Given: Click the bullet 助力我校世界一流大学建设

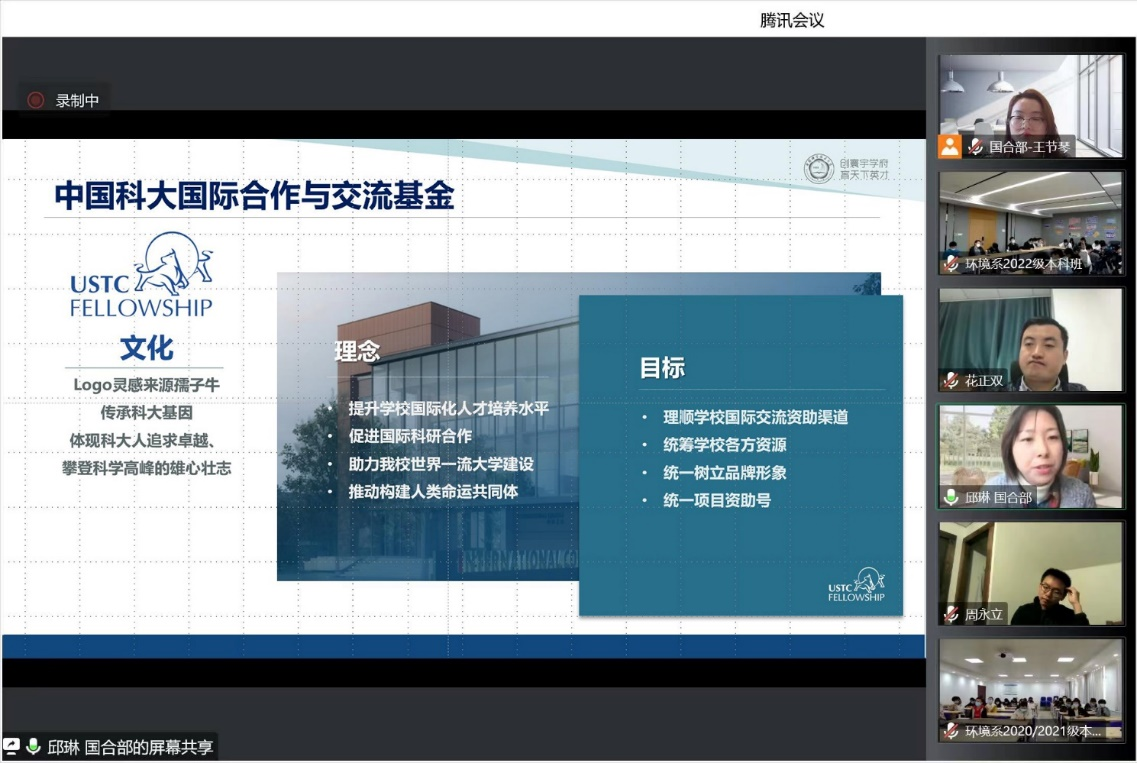Looking at the screenshot, I should point(441,464).
